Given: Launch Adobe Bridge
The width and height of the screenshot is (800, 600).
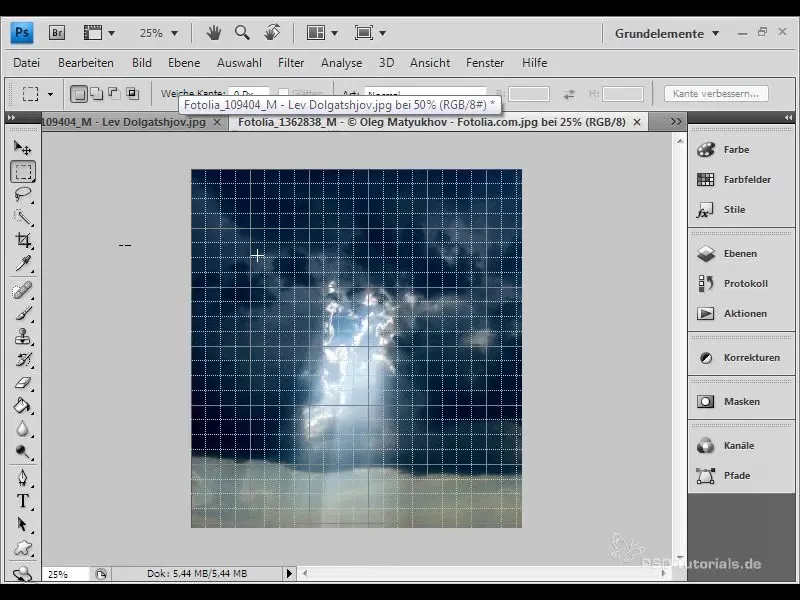Looking at the screenshot, I should (x=57, y=33).
